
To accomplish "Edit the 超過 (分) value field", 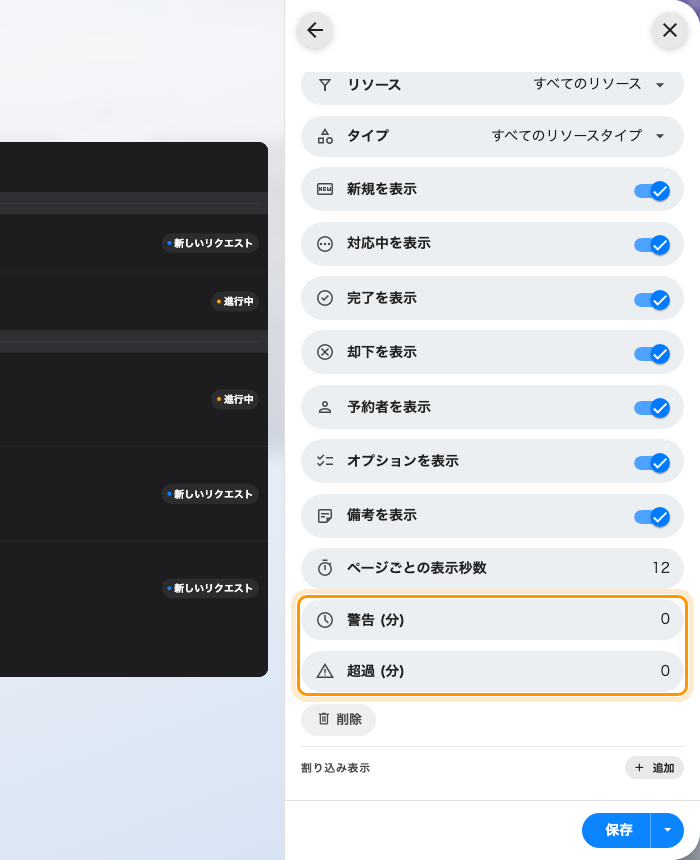I will pyautogui.click(x=665, y=671).
